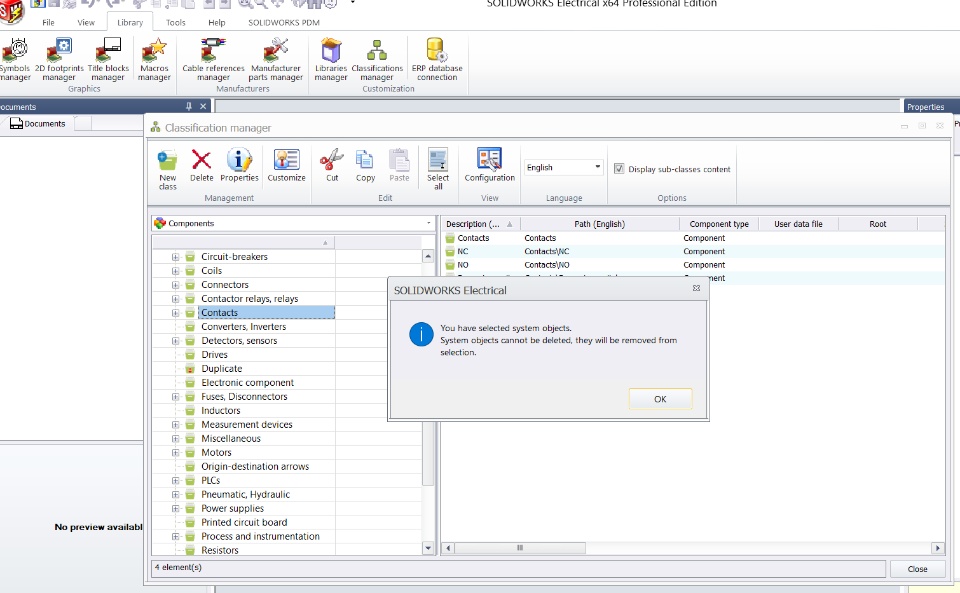
Task: Open the Title blocks manager
Action: [x=108, y=59]
